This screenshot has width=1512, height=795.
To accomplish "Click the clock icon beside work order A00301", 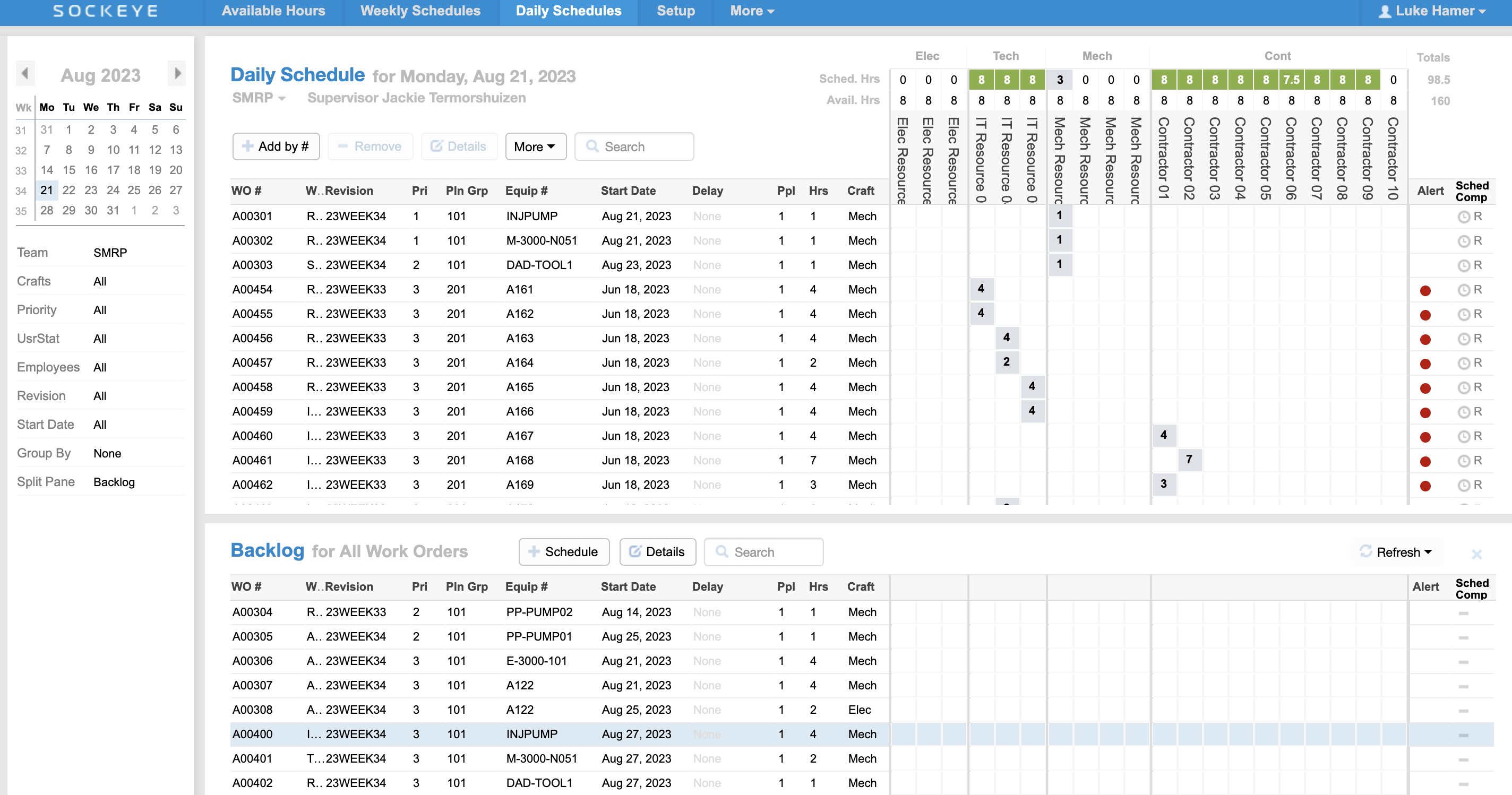I will tap(1463, 216).
